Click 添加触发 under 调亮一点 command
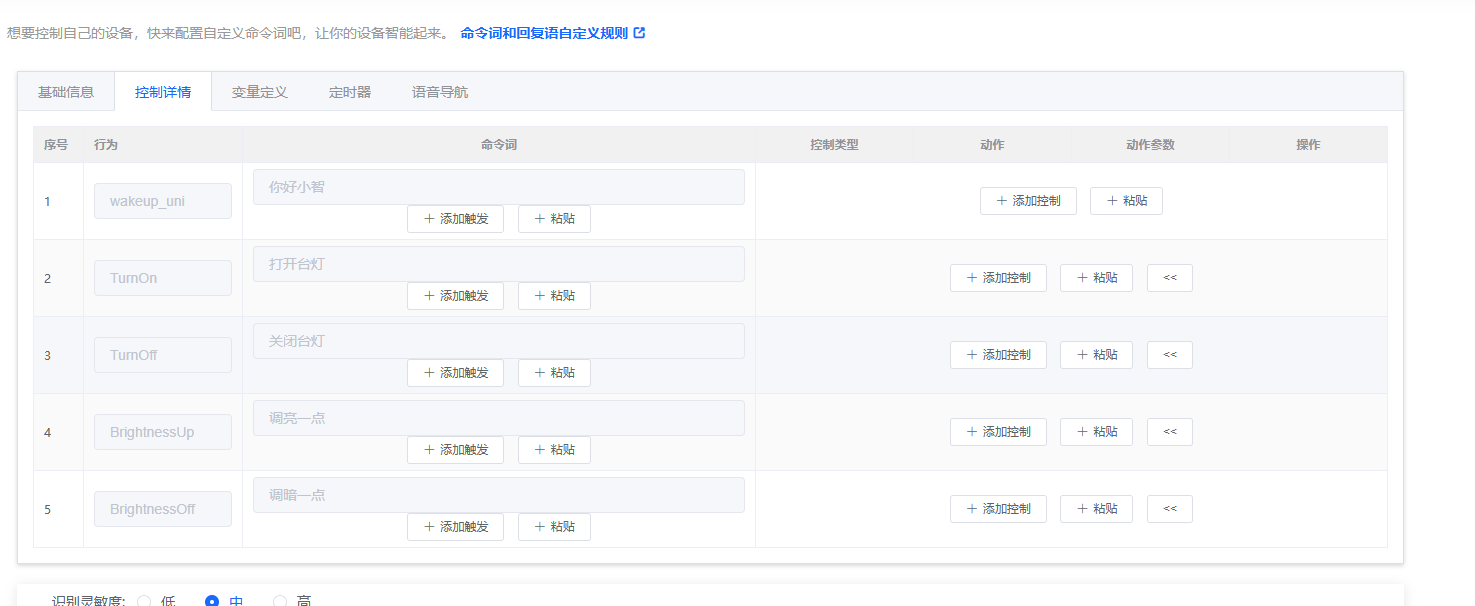Viewport: 1475px width, 606px height. [455, 450]
